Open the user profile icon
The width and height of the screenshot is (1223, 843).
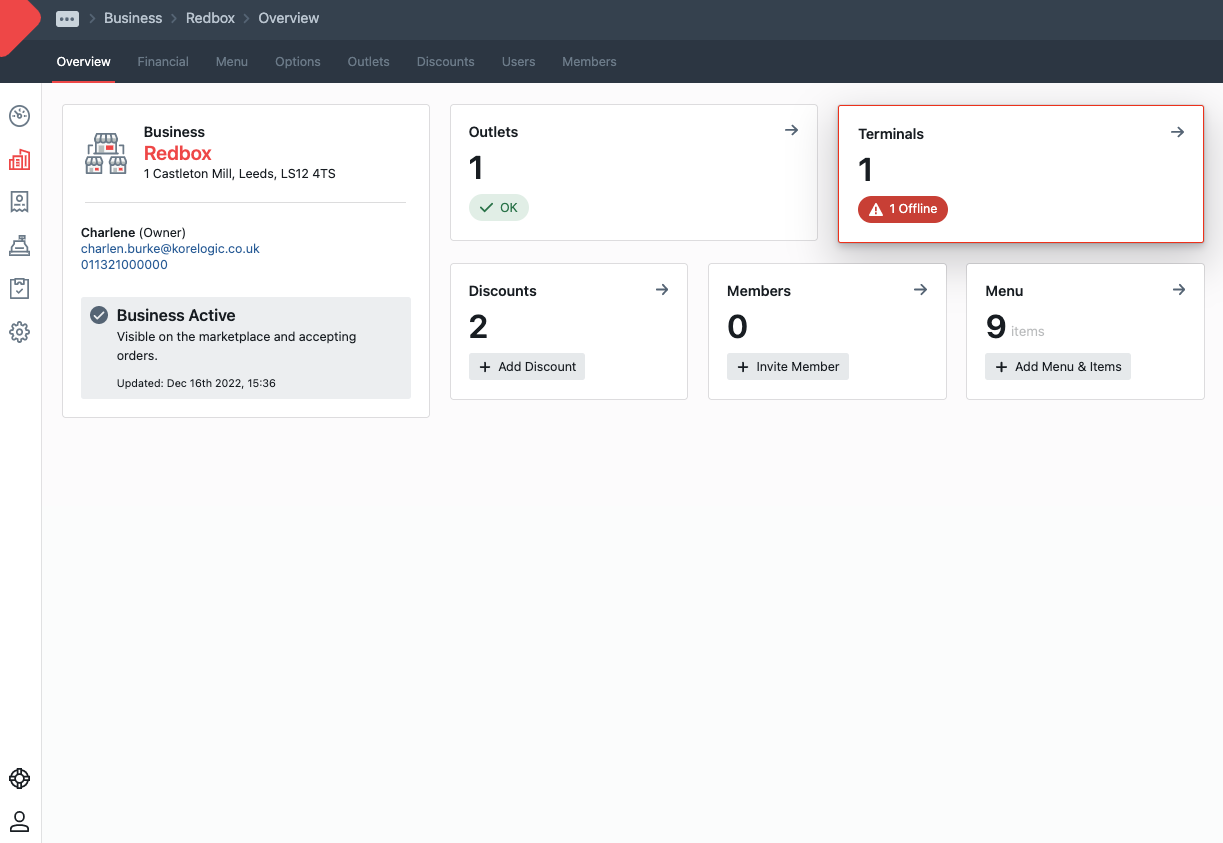(x=19, y=822)
